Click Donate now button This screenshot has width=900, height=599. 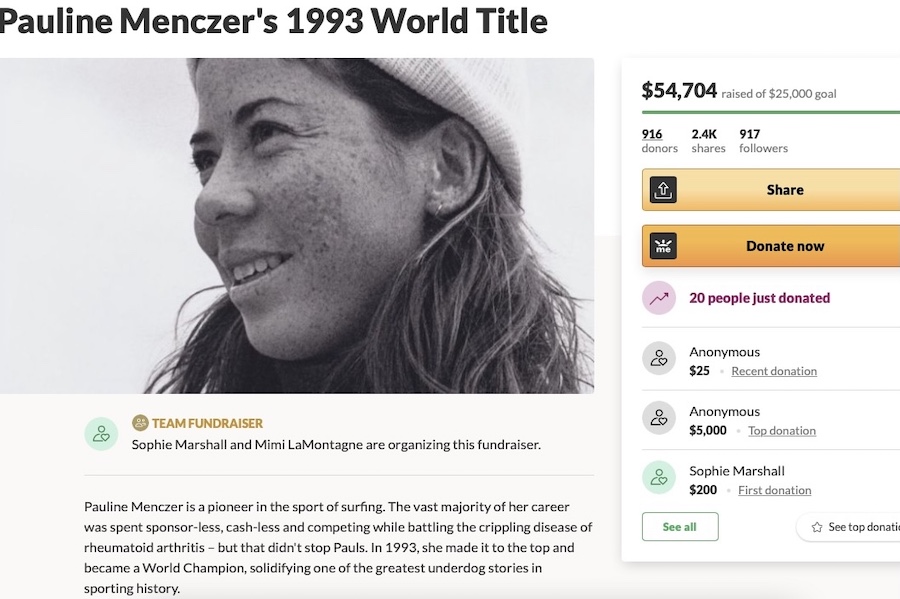pyautogui.click(x=771, y=246)
